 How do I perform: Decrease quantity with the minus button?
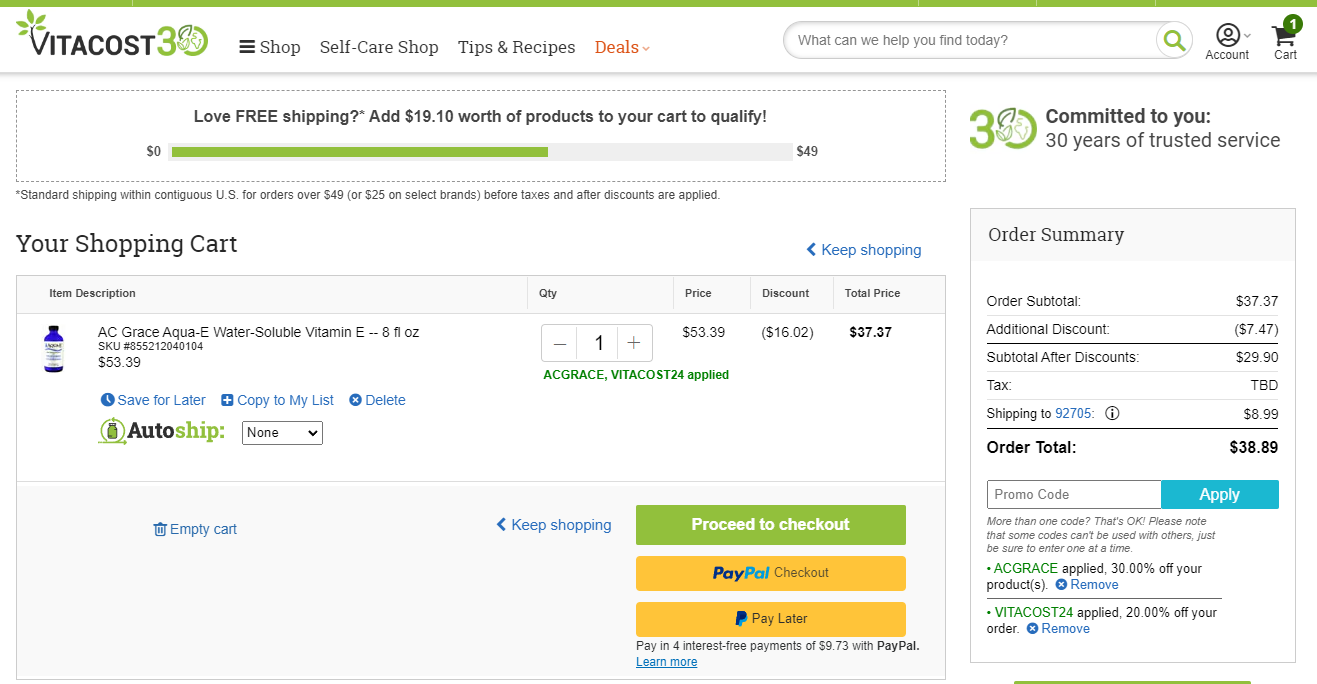(x=560, y=343)
